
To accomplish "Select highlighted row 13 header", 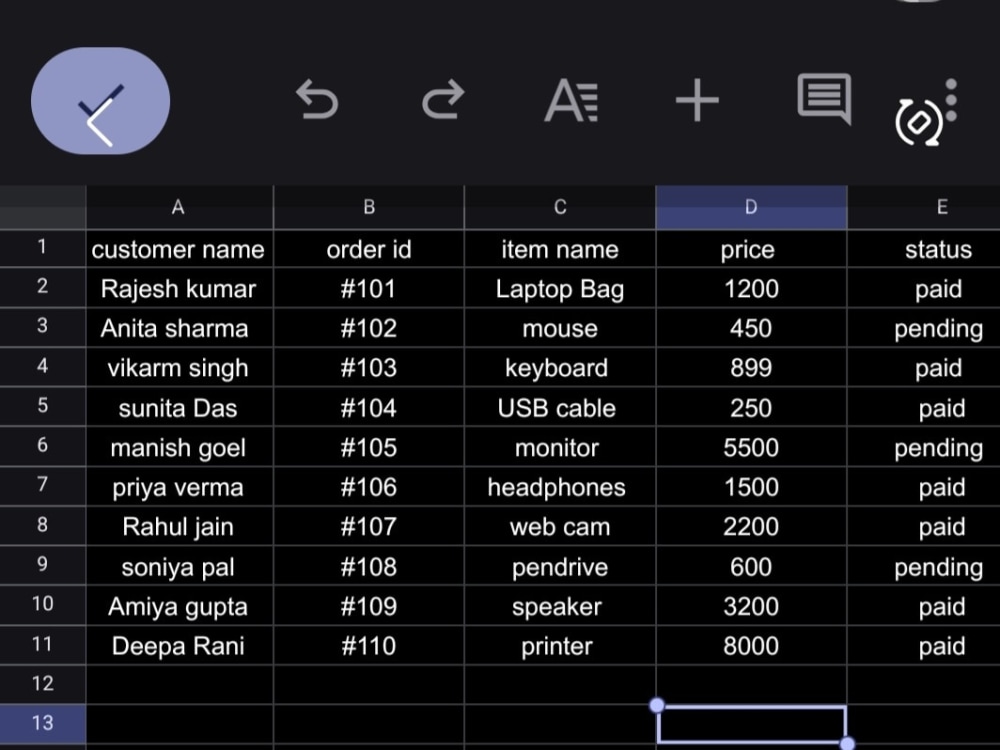I will (x=43, y=724).
